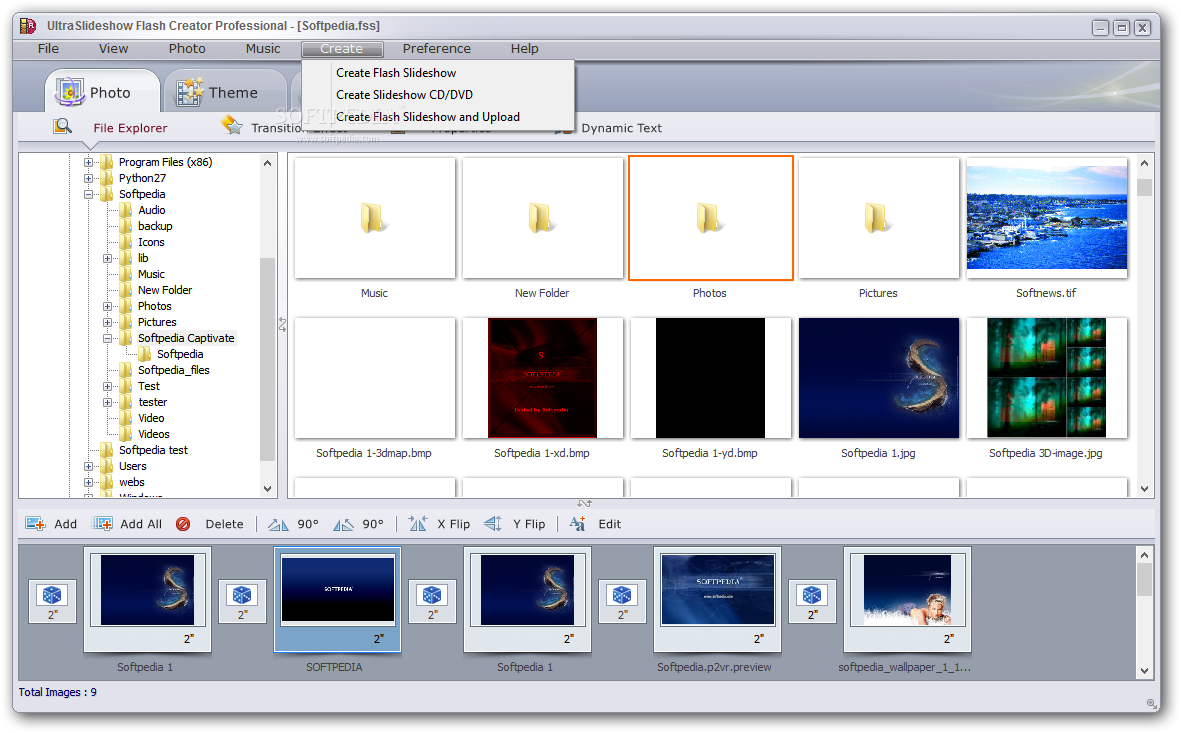Select the Softnews.tif thumbnail

[x=1046, y=218]
